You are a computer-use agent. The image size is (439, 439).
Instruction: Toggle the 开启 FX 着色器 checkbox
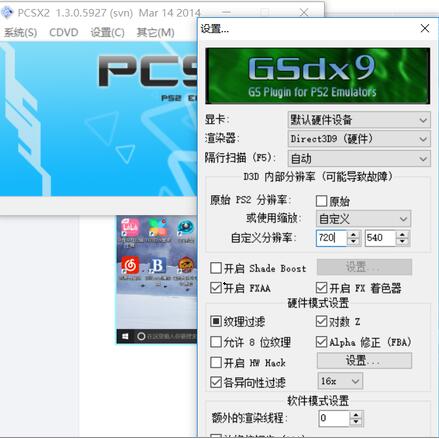pyautogui.click(x=321, y=288)
